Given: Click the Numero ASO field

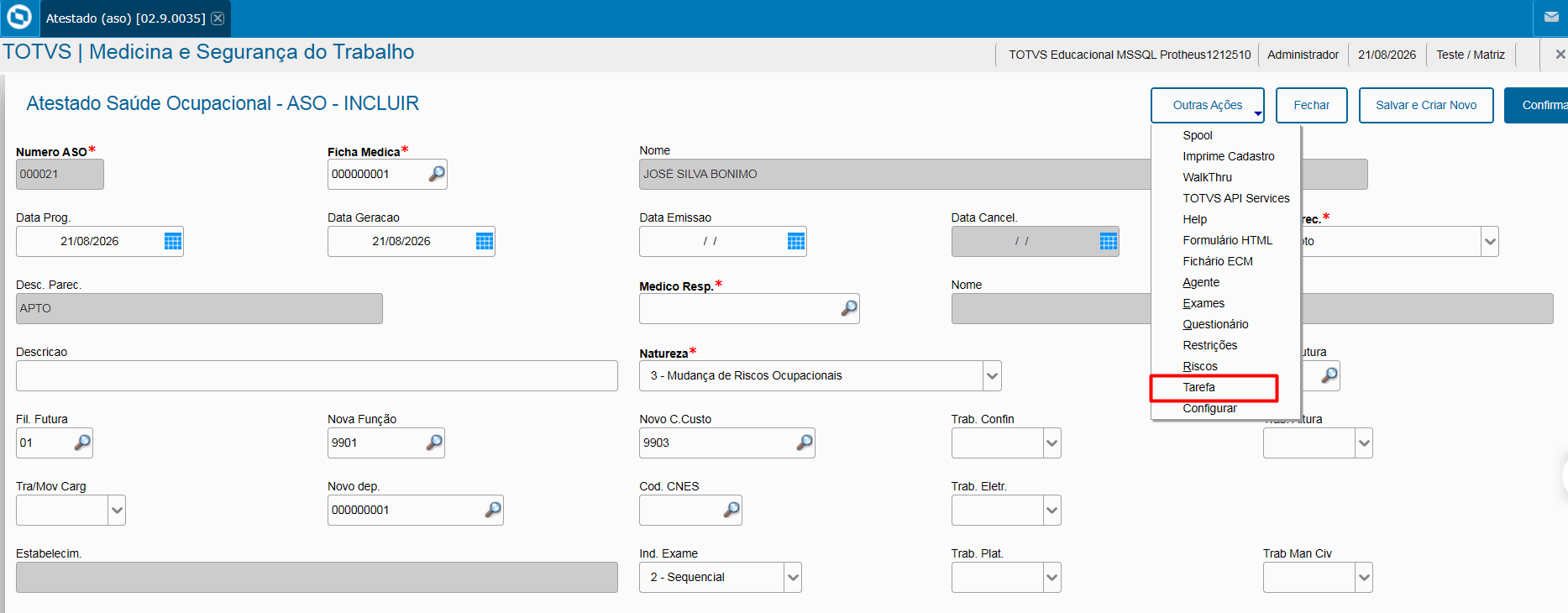Looking at the screenshot, I should click(60, 174).
